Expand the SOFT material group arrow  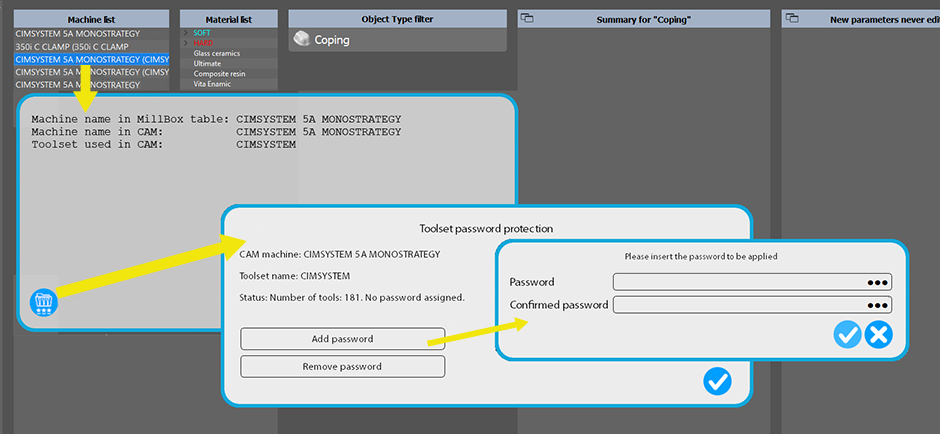(186, 33)
